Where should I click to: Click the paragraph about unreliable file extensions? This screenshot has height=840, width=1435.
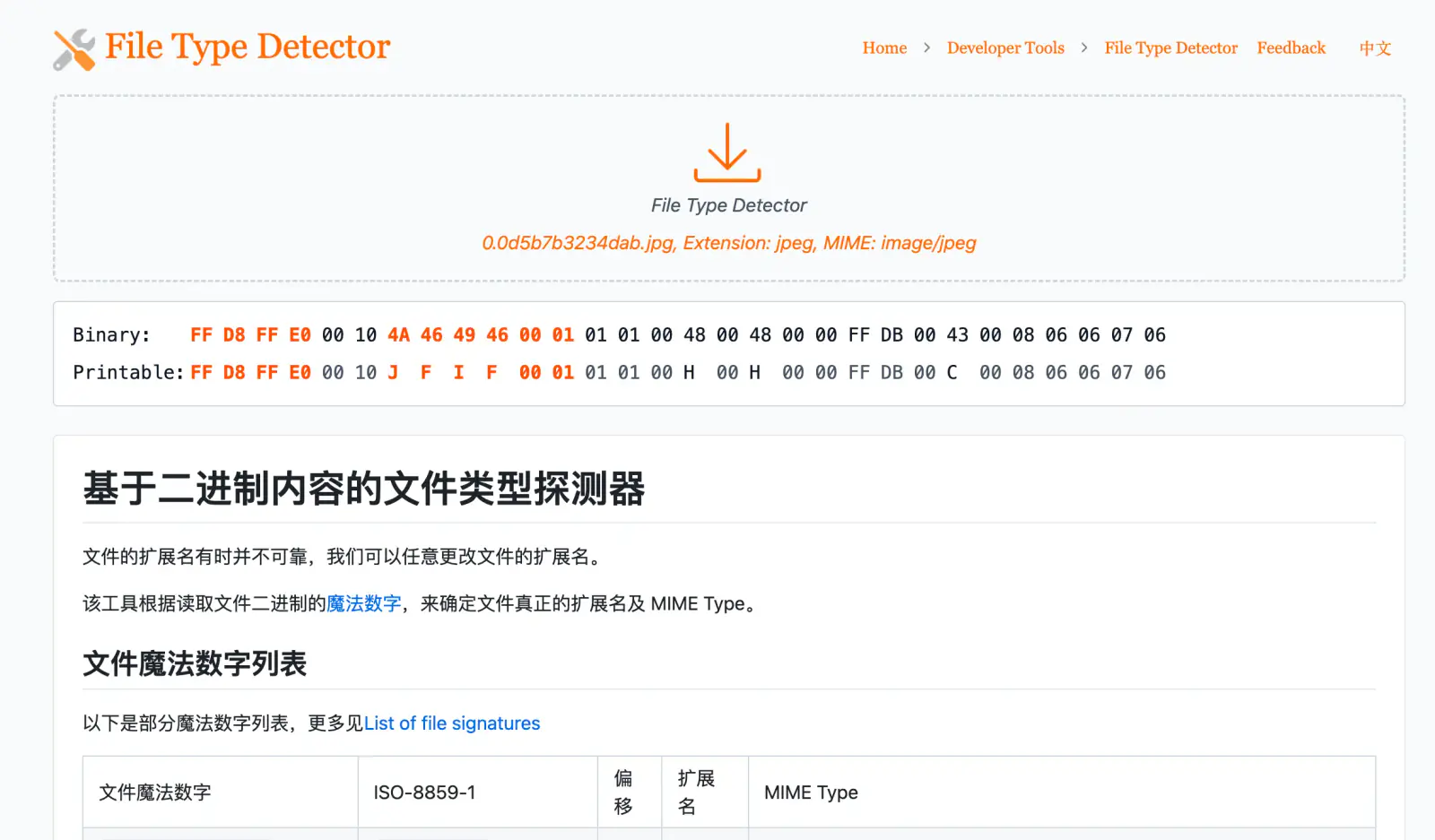[345, 557]
